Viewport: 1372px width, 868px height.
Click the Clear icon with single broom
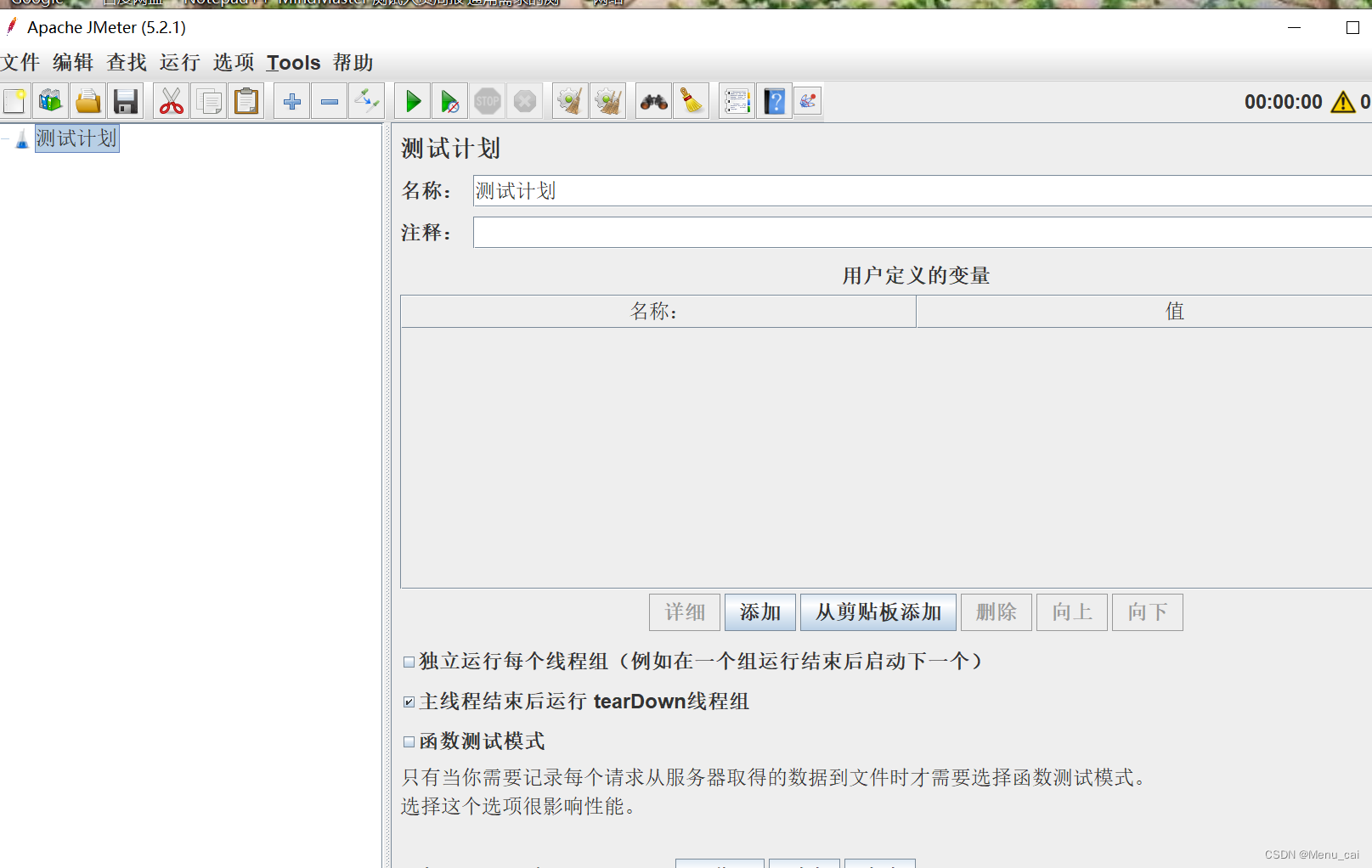click(571, 102)
